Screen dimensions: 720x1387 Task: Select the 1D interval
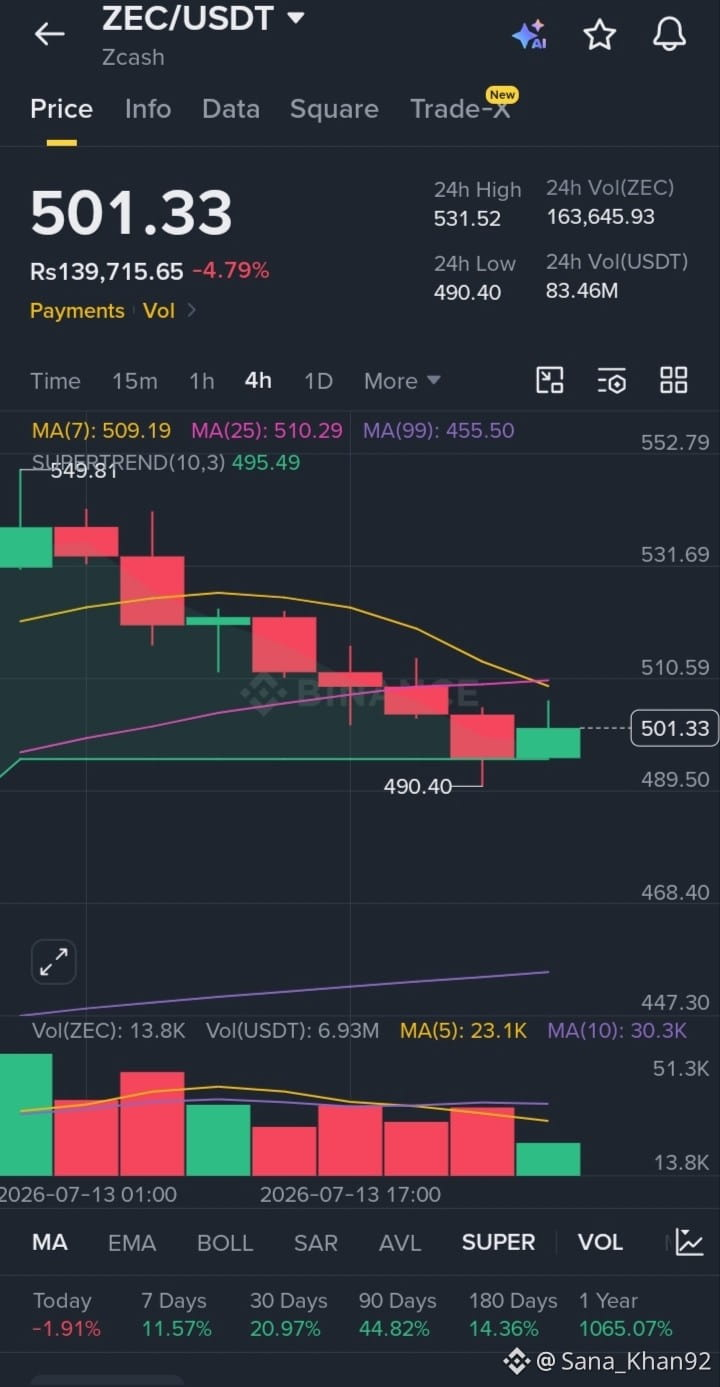coord(318,381)
